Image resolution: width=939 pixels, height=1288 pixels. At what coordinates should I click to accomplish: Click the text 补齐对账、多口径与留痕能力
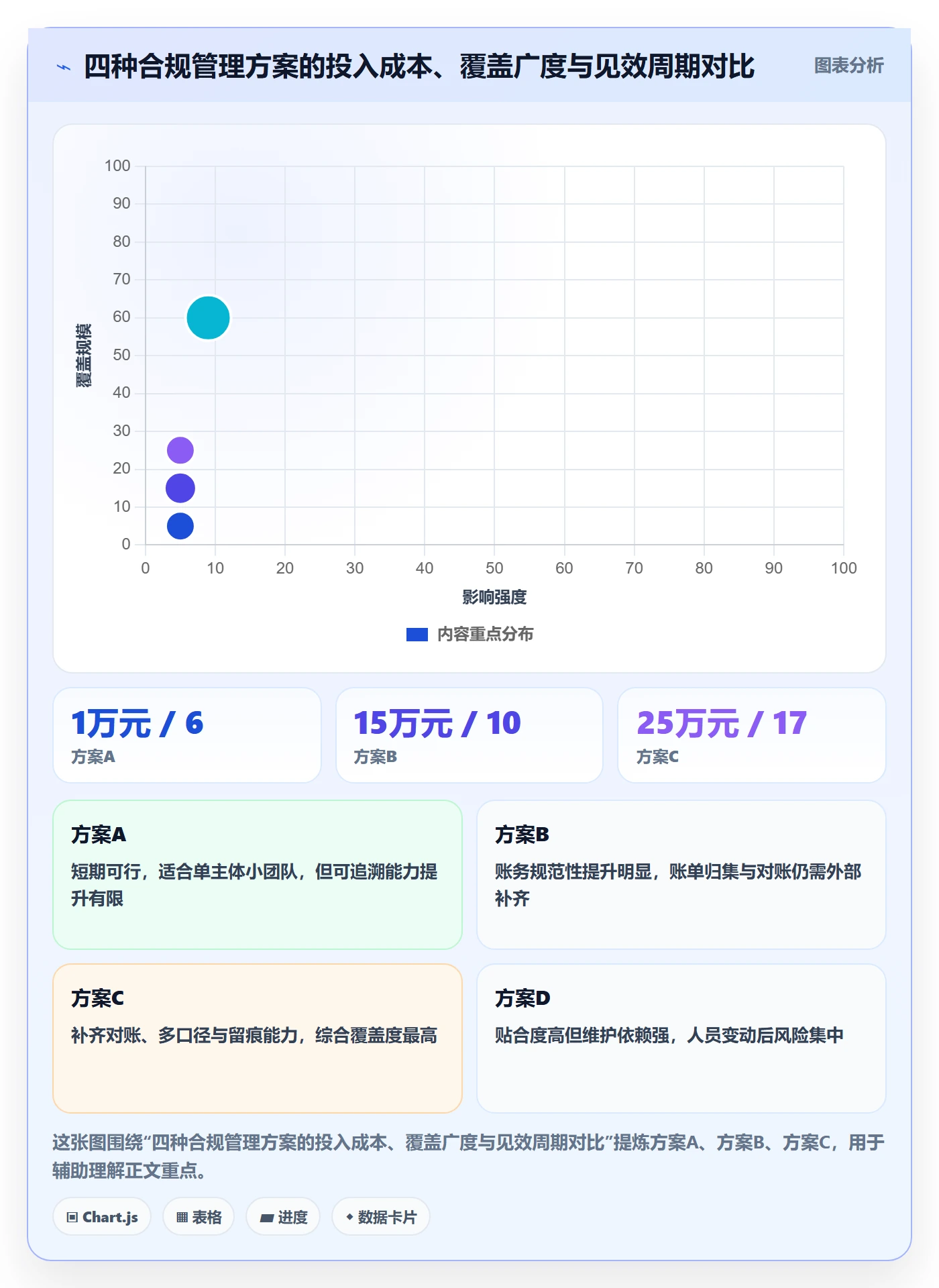pyautogui.click(x=184, y=1036)
